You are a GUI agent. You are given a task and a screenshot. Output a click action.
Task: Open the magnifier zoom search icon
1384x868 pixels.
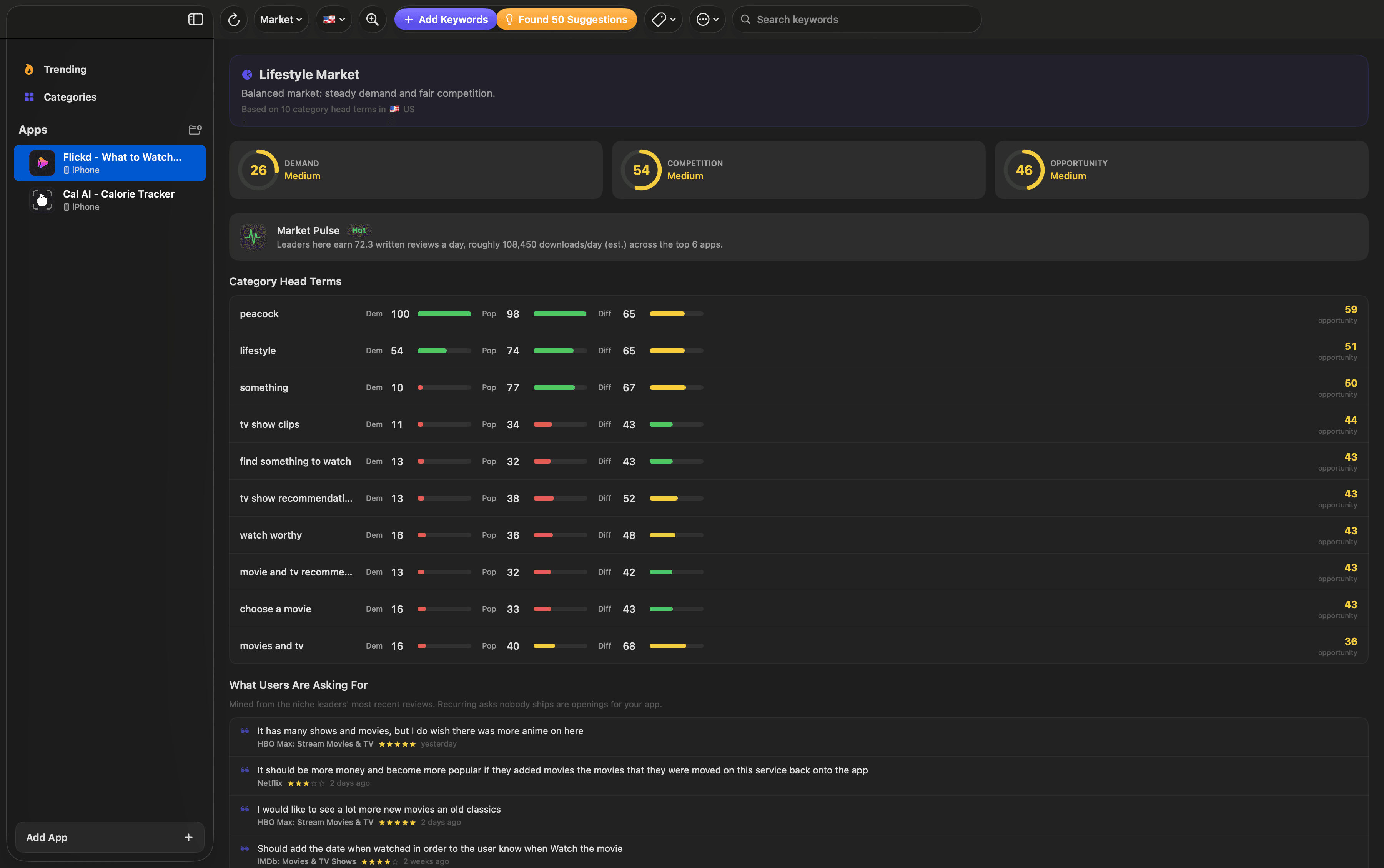click(x=373, y=20)
